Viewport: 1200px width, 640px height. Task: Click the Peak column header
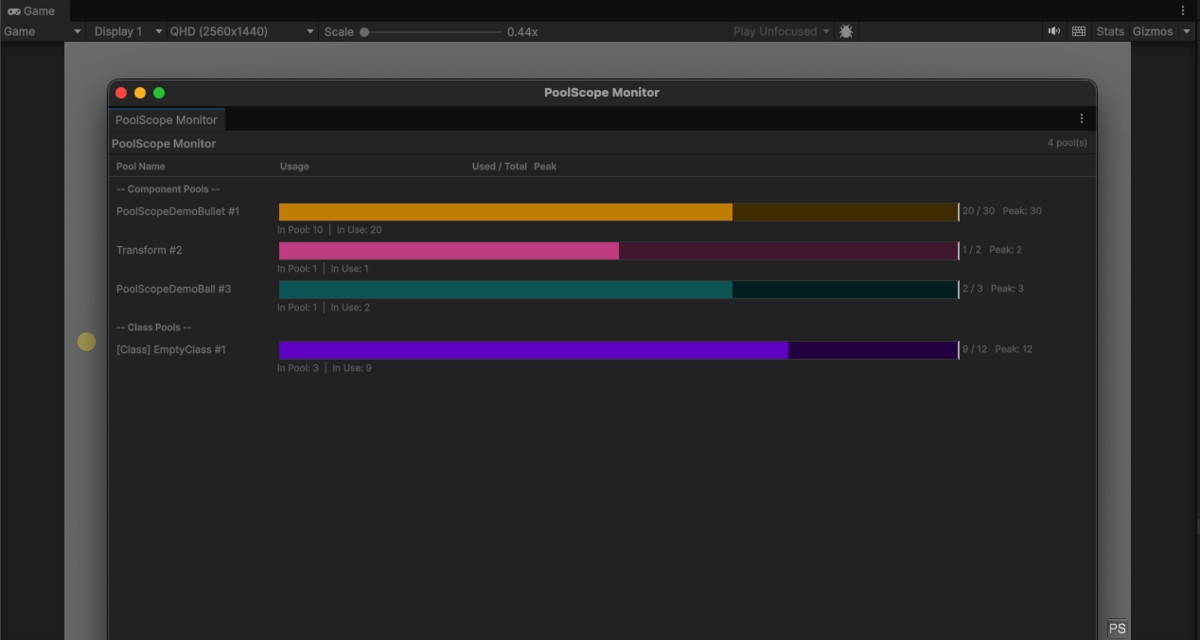click(545, 166)
